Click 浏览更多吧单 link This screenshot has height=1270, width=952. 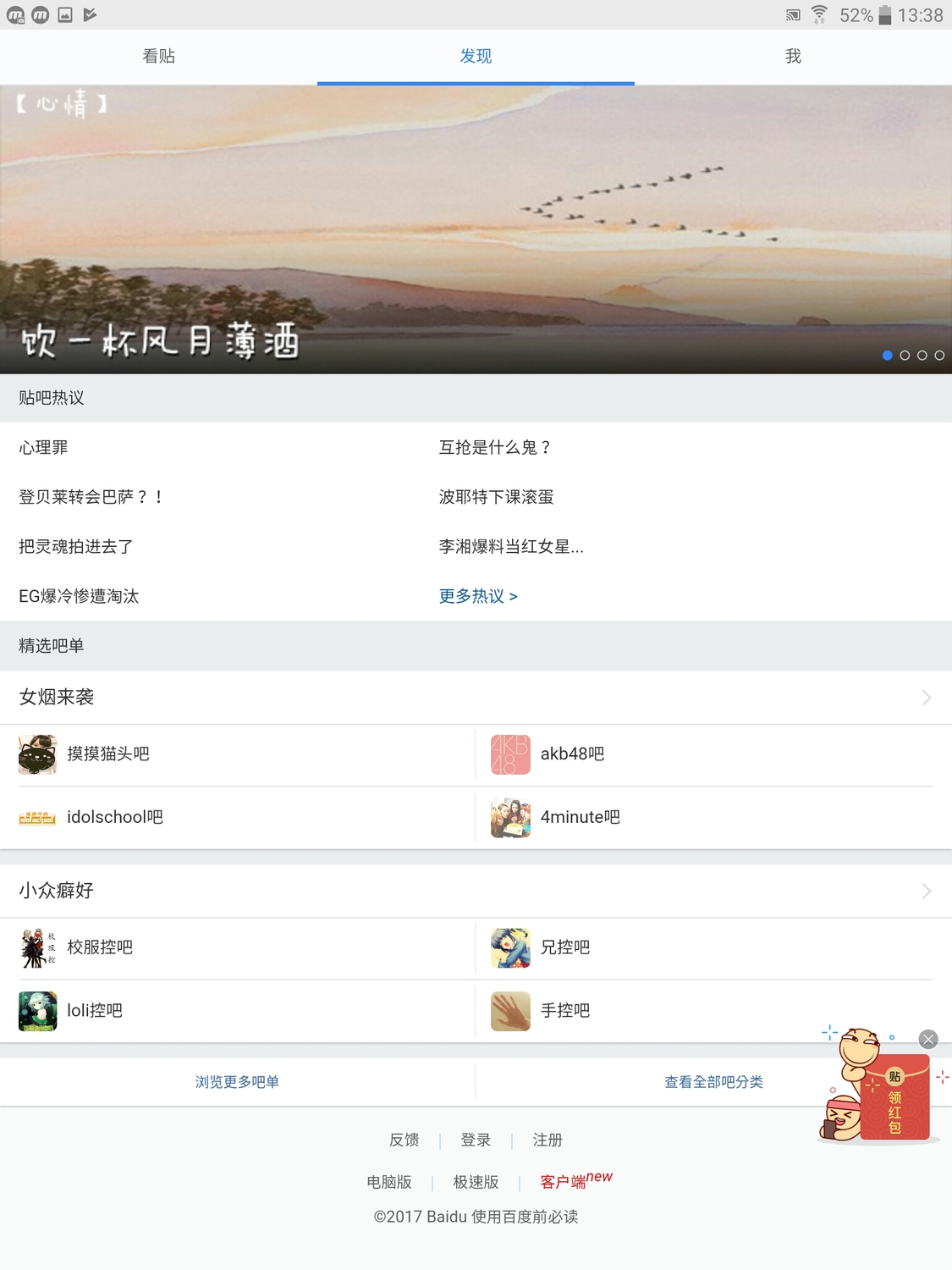click(x=238, y=1082)
